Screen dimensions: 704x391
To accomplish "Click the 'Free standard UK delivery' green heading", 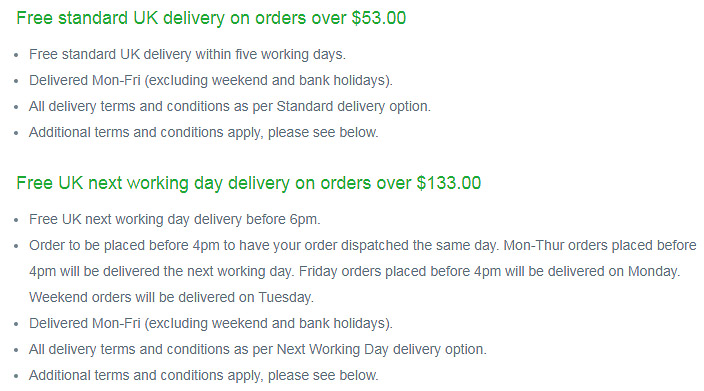I will (211, 18).
